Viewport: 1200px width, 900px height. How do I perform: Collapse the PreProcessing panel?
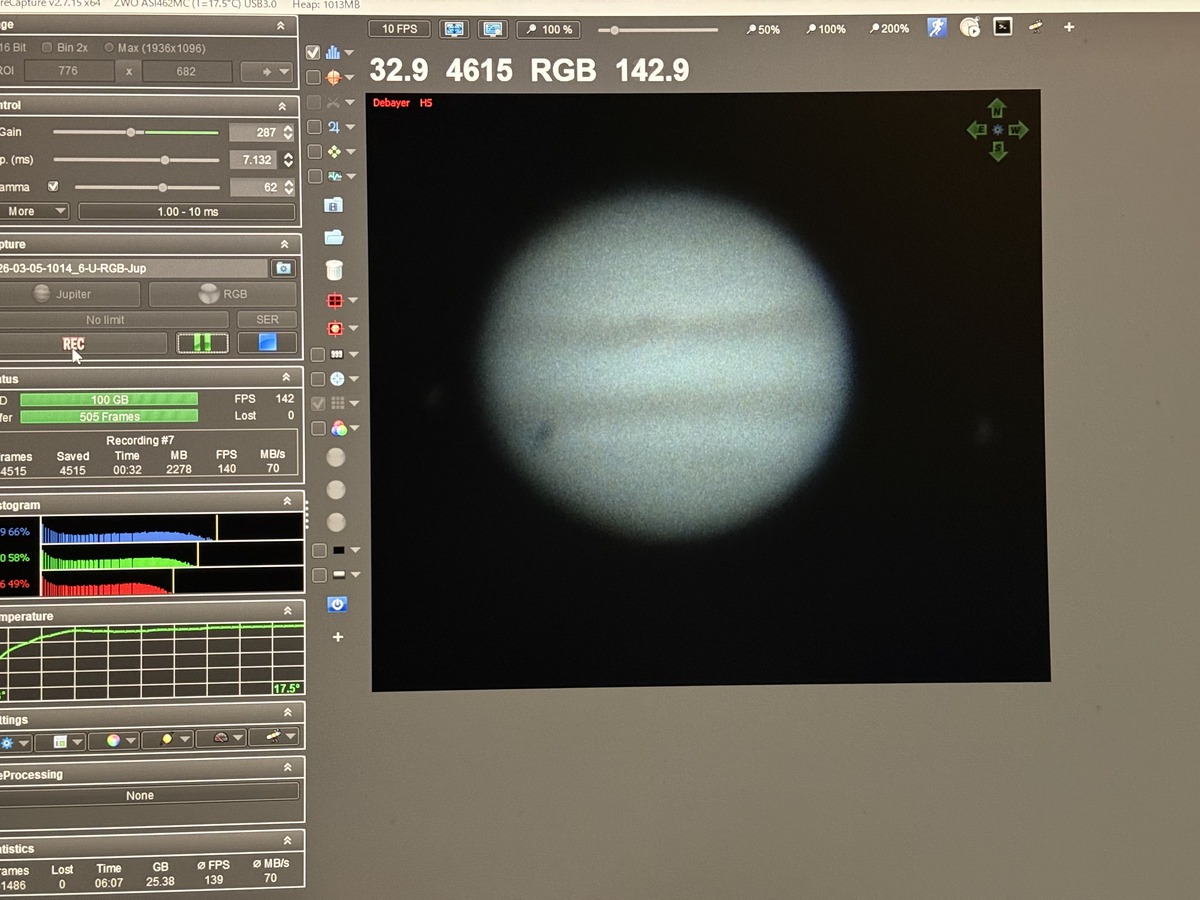287,767
